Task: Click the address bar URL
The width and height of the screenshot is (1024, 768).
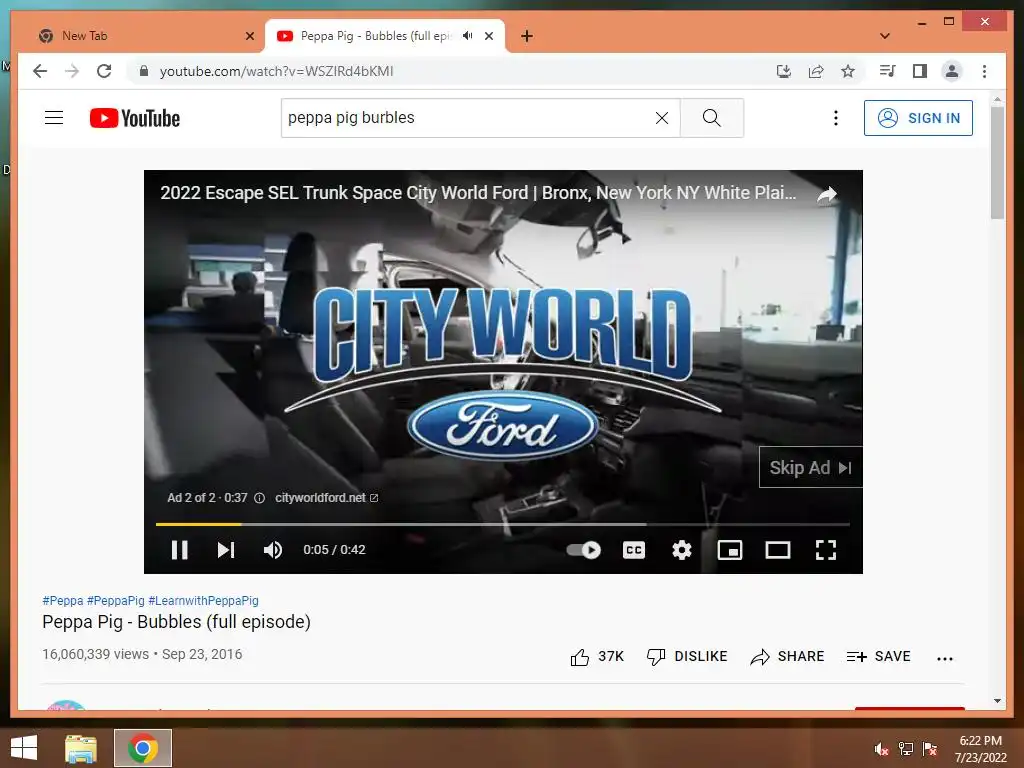Action: tap(276, 71)
